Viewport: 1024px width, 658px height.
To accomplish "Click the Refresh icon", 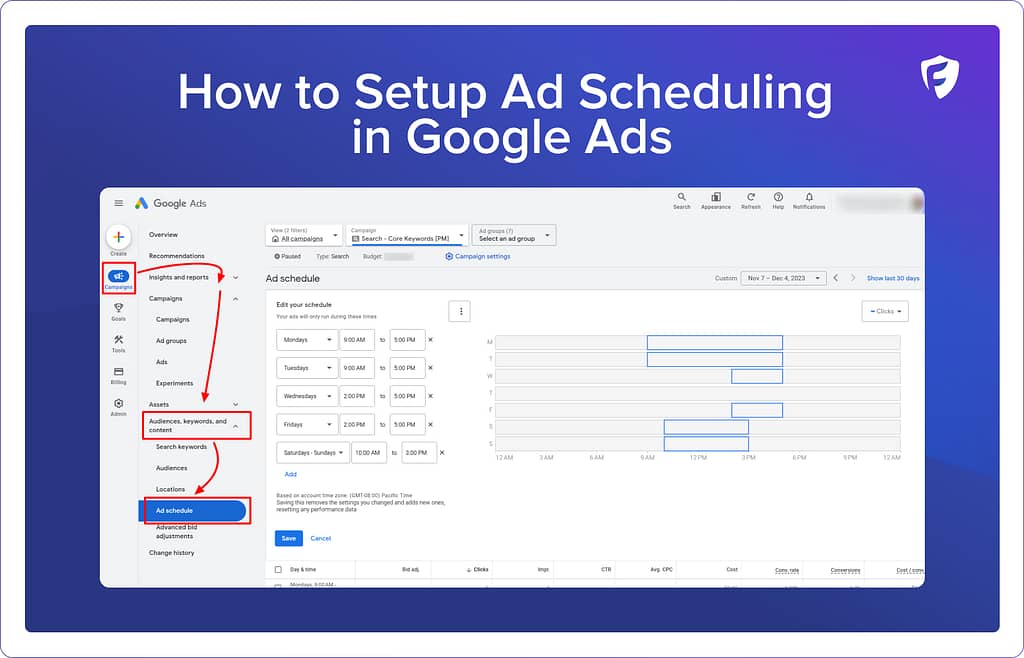I will pos(750,198).
